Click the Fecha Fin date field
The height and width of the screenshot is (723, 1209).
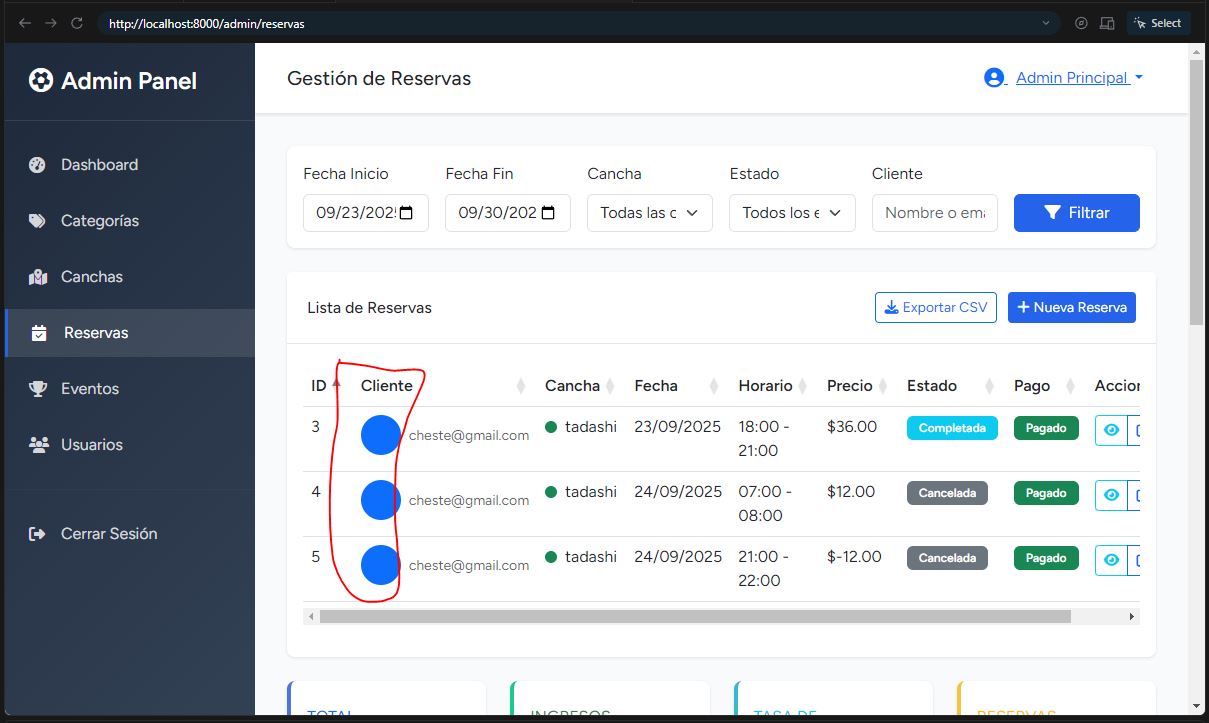tap(508, 213)
